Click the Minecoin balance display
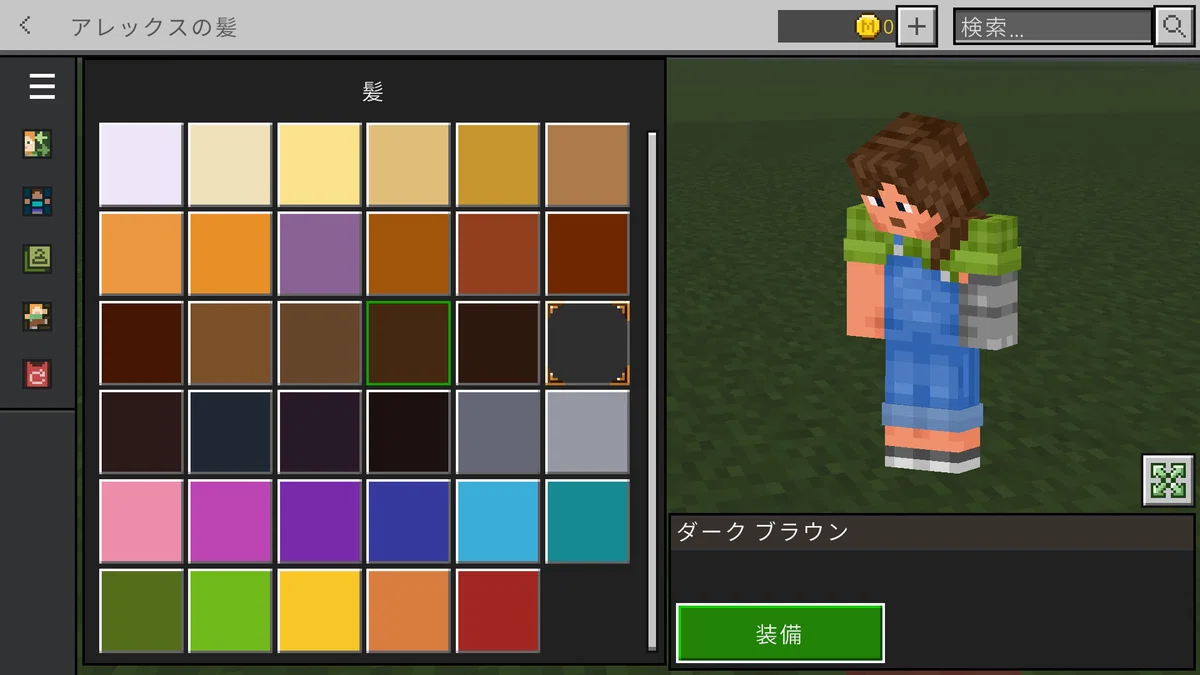 pos(836,27)
